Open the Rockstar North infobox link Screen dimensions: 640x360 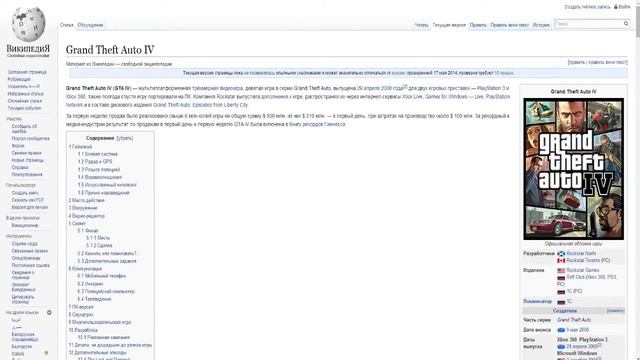(x=581, y=253)
